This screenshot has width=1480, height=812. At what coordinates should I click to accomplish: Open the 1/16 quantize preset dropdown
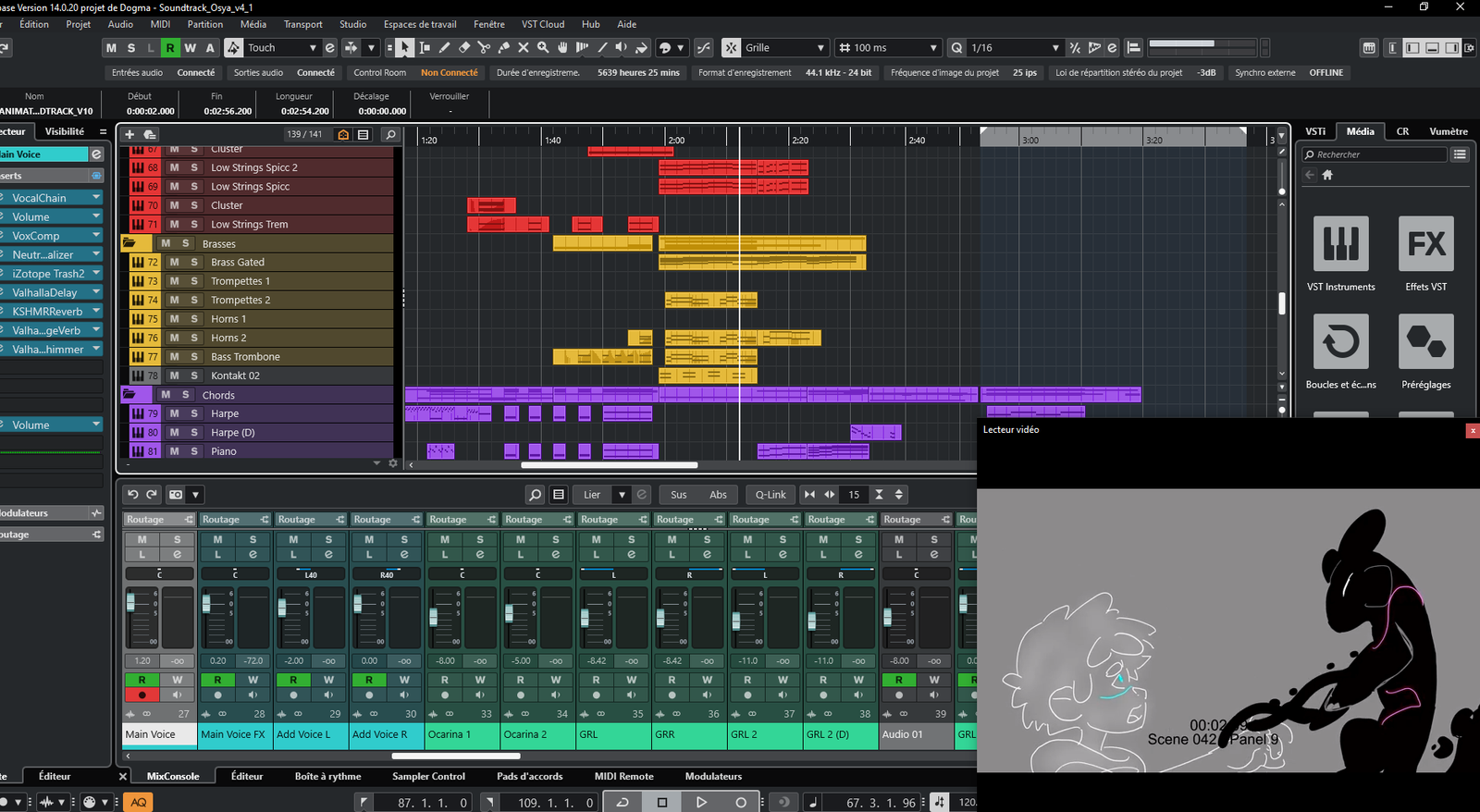1055,48
